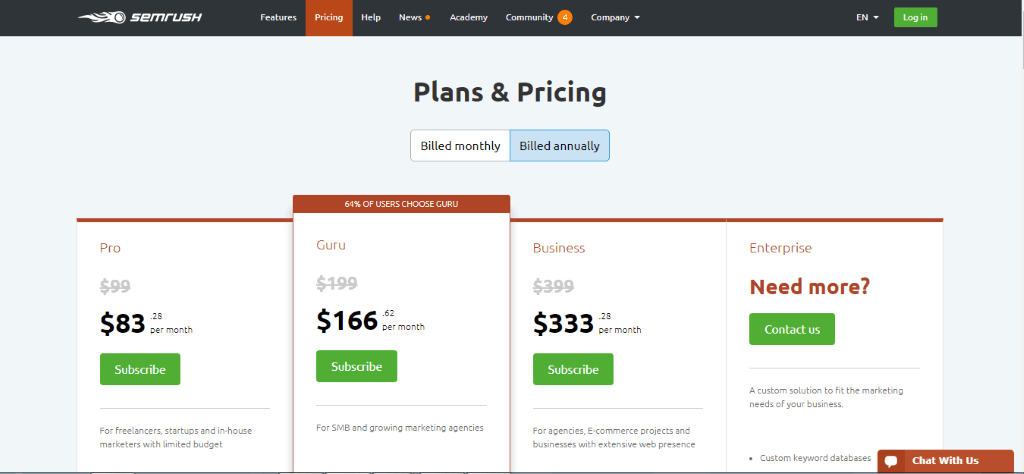
Task: Open the Community link
Action: (529, 18)
